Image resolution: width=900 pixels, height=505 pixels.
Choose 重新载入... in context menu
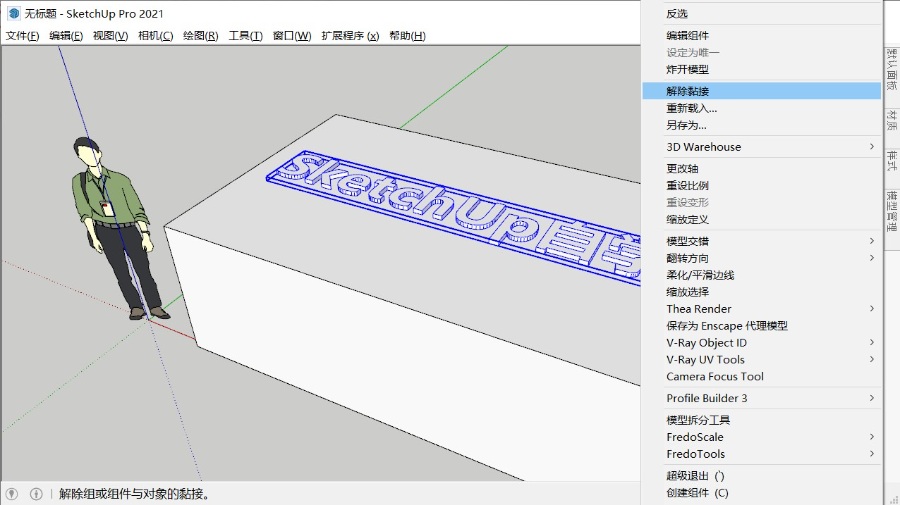pyautogui.click(x=762, y=108)
